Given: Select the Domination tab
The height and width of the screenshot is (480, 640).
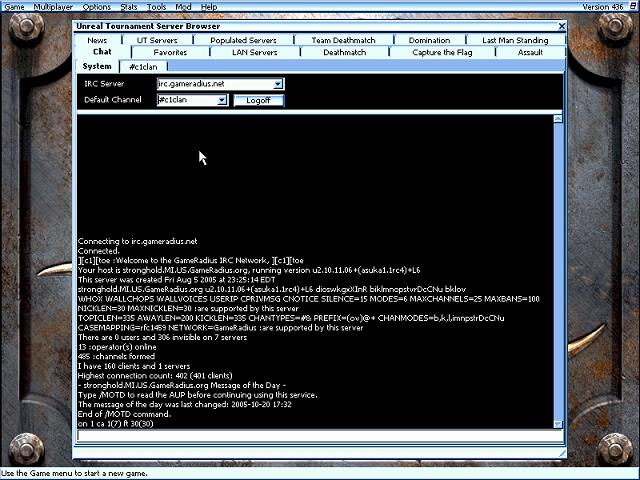Looking at the screenshot, I should pos(429,40).
